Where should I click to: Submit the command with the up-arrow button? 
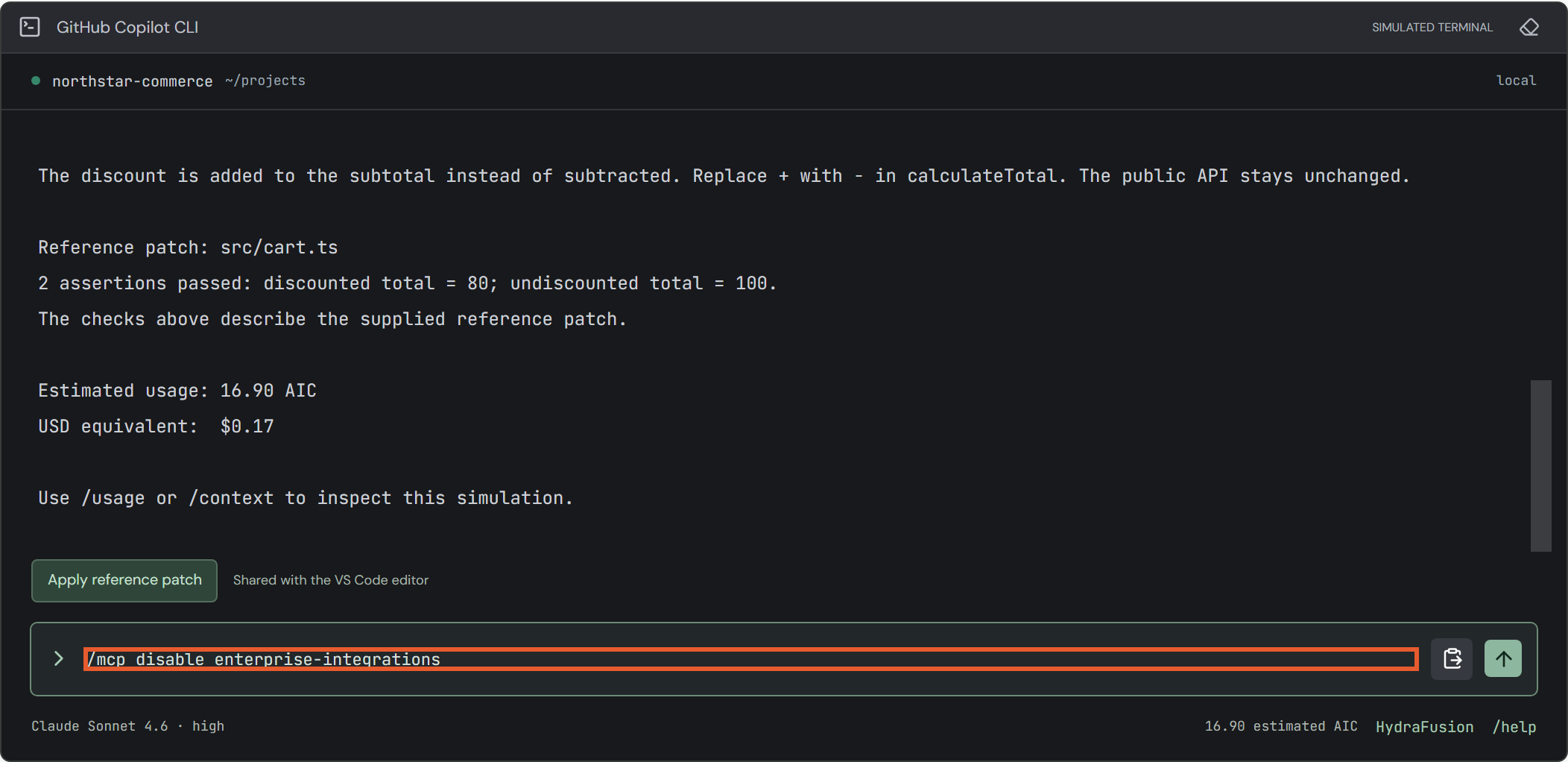pos(1503,659)
